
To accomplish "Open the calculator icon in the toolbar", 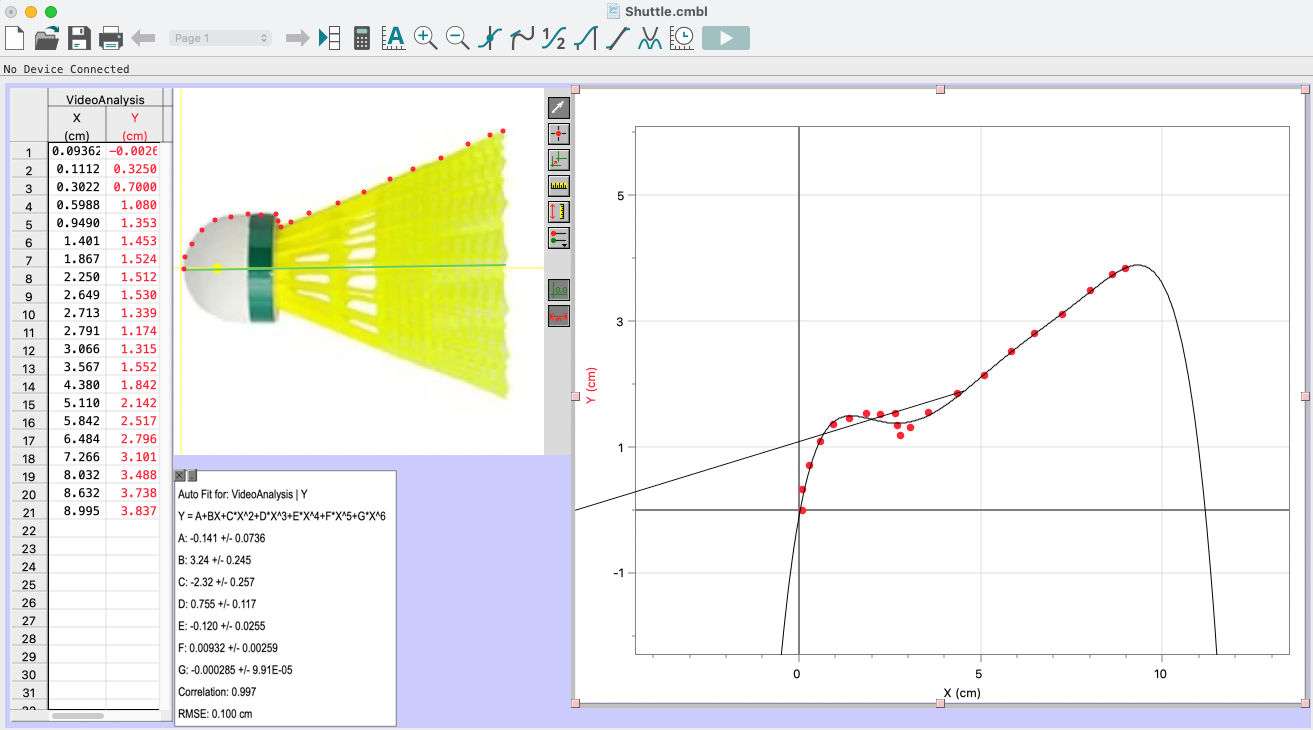I will (x=362, y=38).
